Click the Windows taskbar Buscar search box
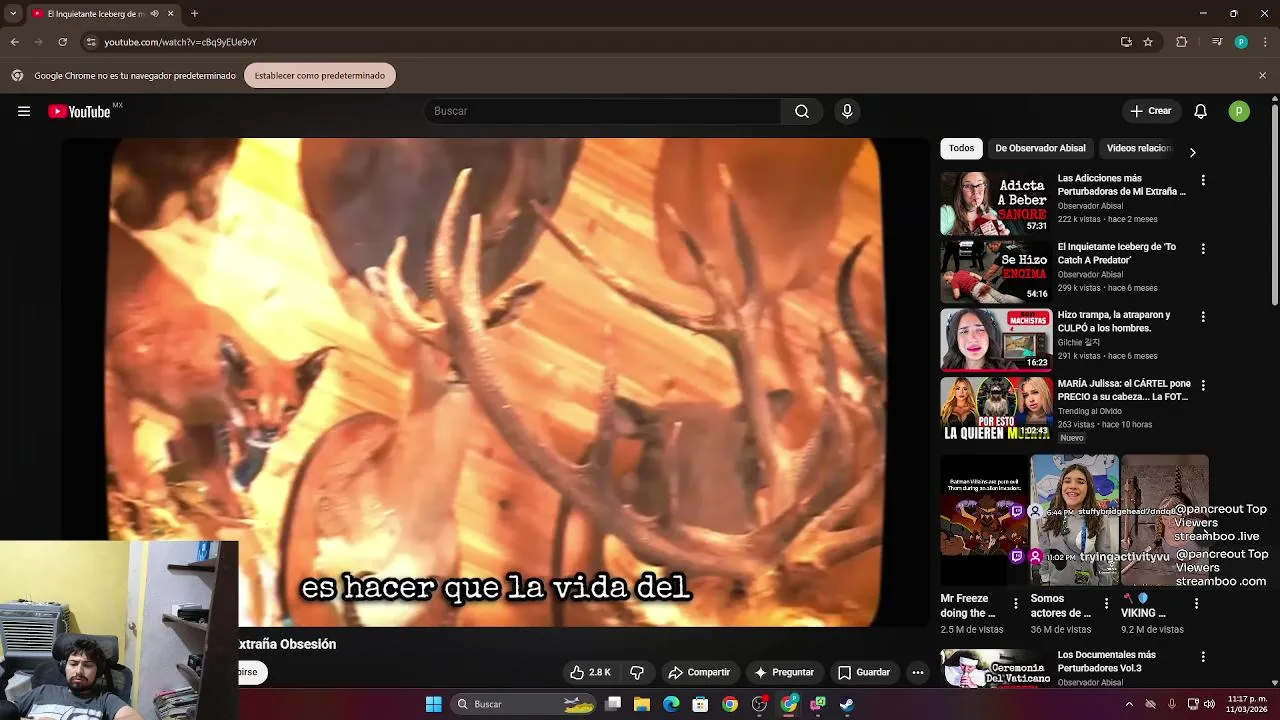Screen dimensions: 1280x720 coord(525,704)
